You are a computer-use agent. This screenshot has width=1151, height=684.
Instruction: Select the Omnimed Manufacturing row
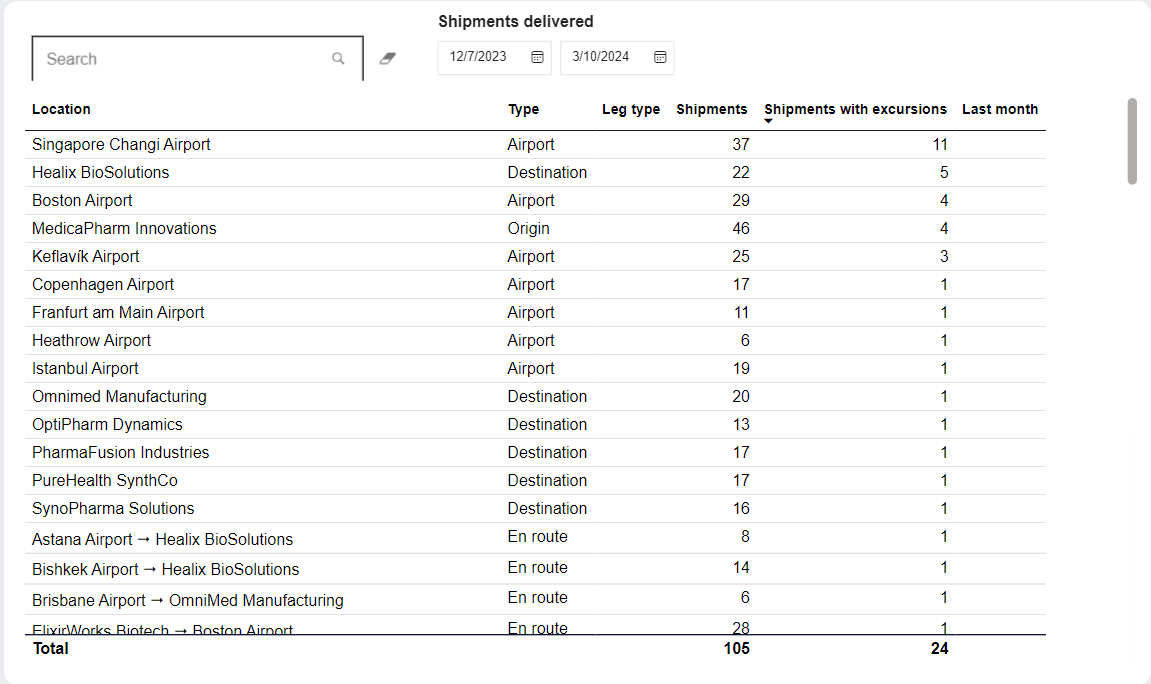(x=535, y=396)
